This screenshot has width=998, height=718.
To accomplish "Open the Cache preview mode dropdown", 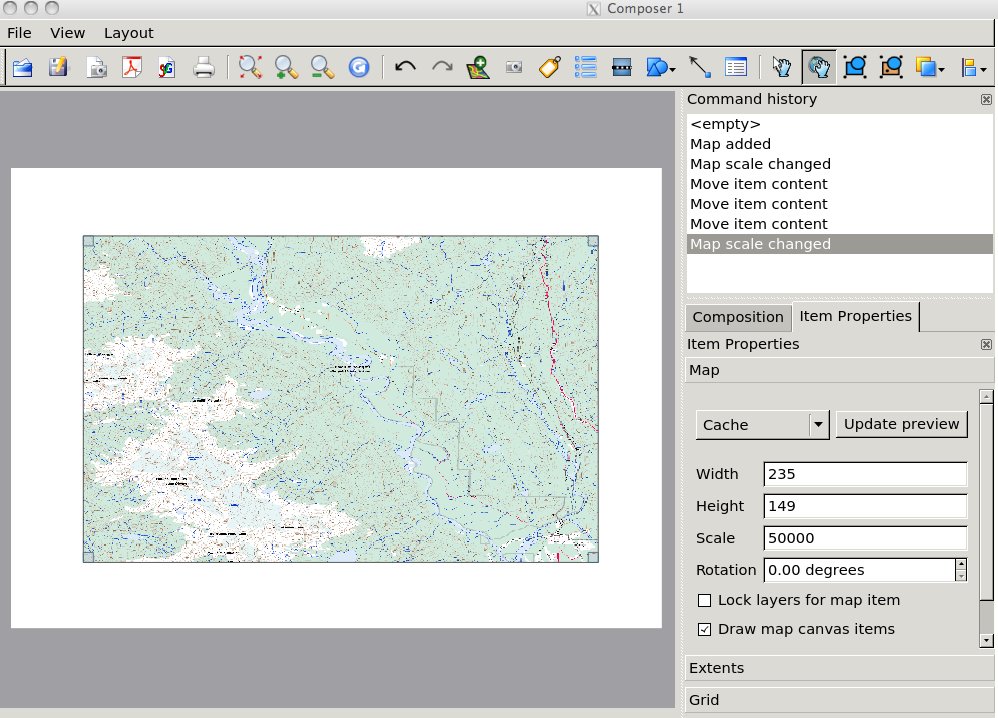I will pos(819,425).
